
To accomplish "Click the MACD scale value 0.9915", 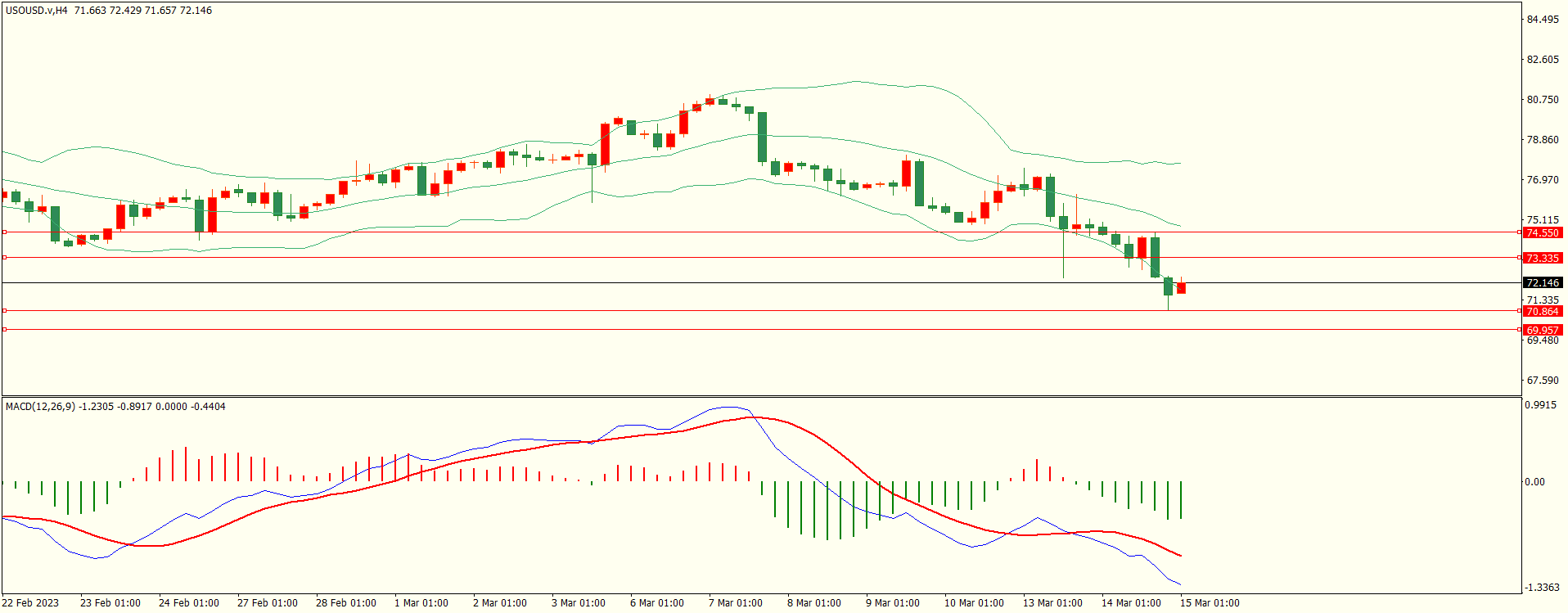I will pos(1540,405).
